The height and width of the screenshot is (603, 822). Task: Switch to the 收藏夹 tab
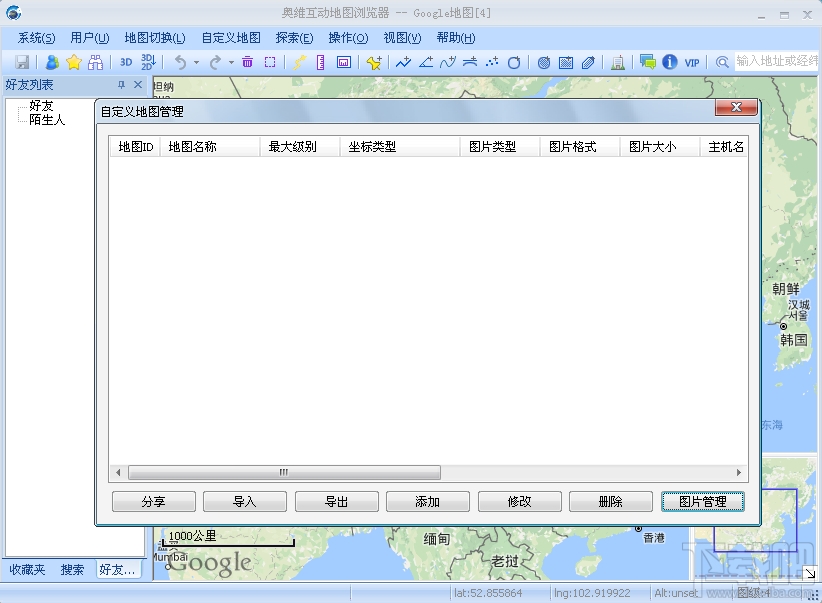click(x=25, y=569)
